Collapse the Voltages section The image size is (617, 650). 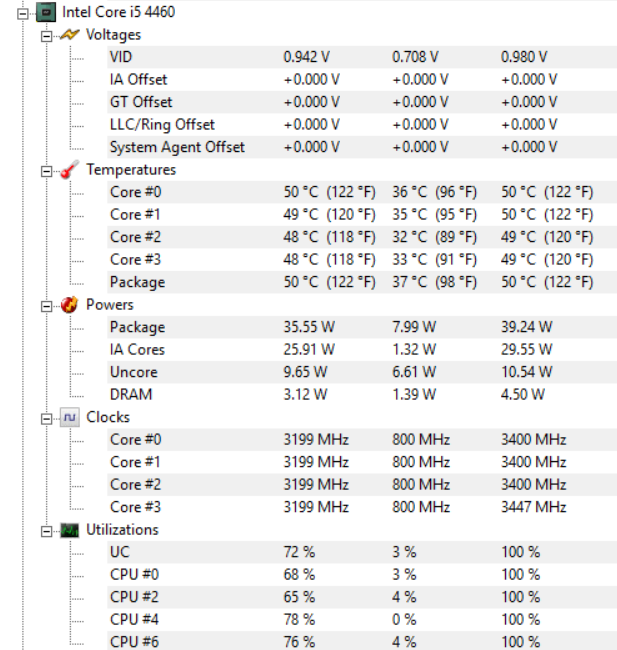coord(46,35)
